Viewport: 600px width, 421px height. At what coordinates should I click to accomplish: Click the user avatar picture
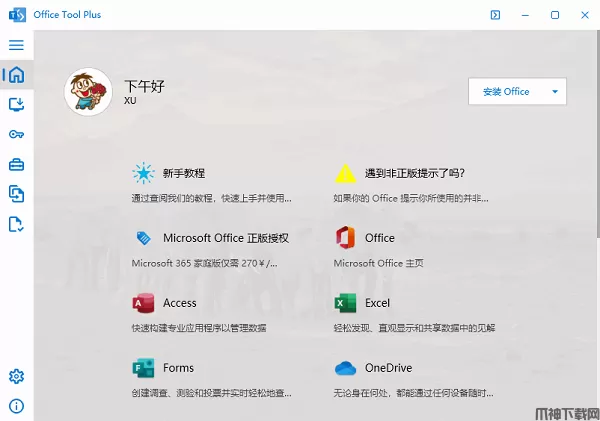[x=88, y=92]
